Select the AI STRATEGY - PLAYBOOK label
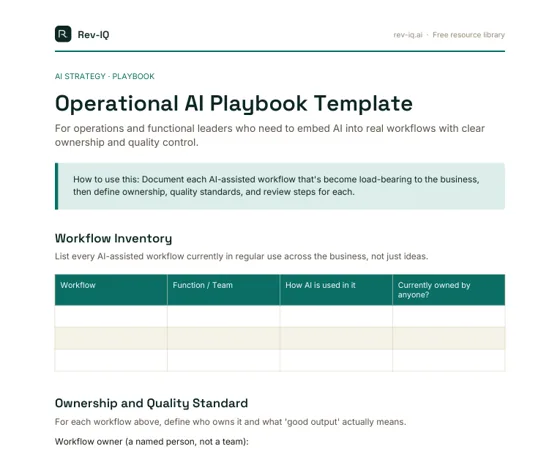Image resolution: width=560 pixels, height=449 pixels. (105, 76)
